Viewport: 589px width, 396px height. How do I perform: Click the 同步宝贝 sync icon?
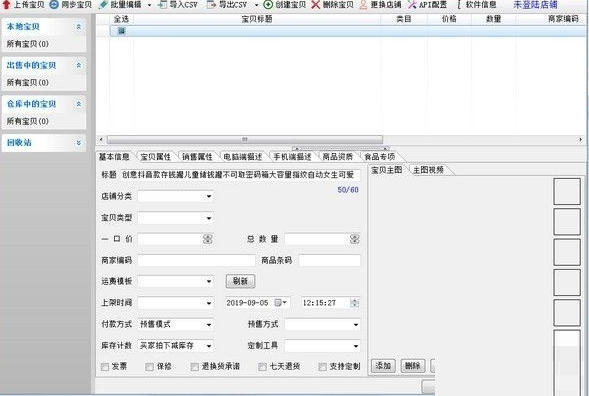coord(54,5)
